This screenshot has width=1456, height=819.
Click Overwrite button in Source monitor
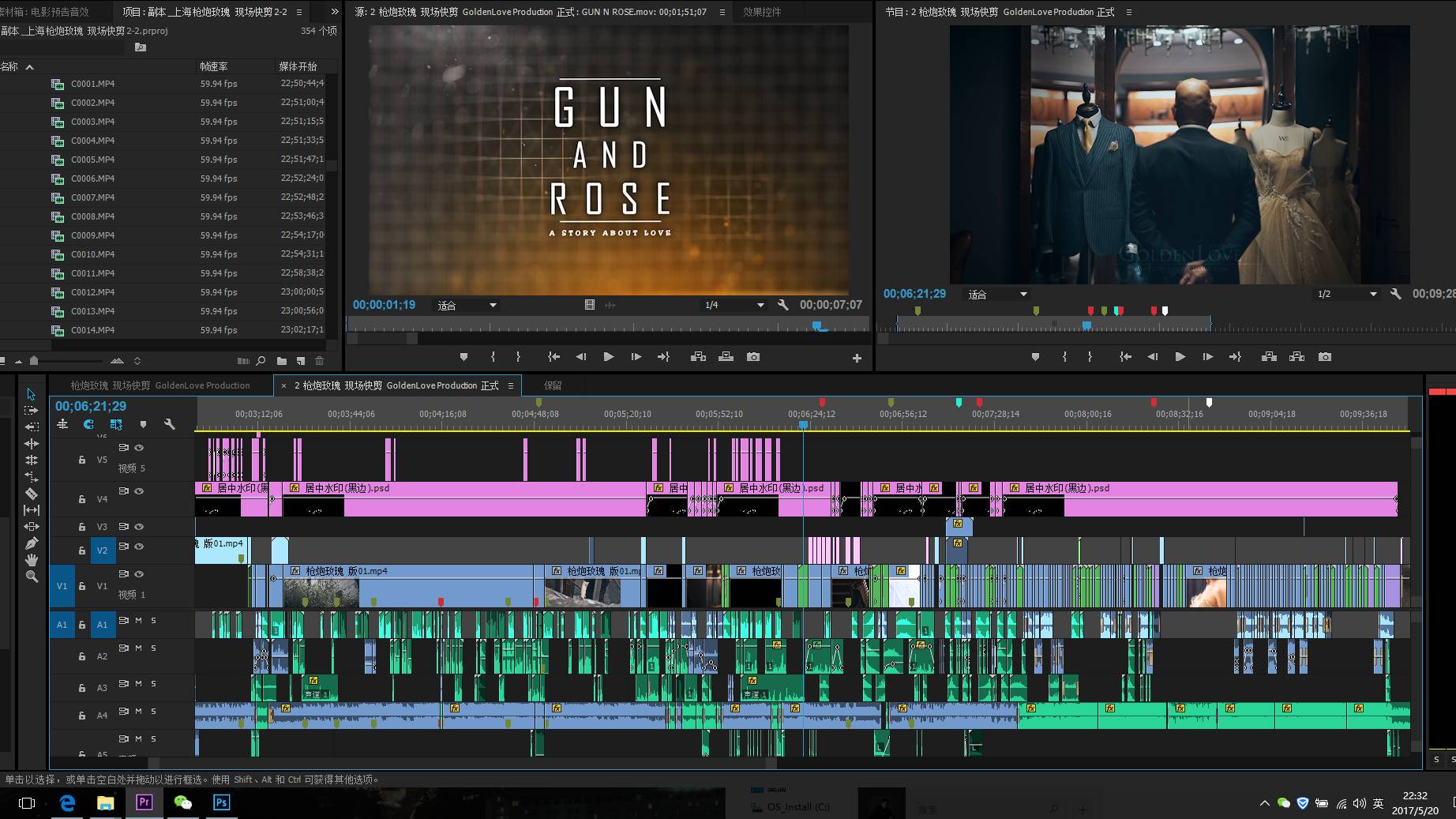click(726, 357)
